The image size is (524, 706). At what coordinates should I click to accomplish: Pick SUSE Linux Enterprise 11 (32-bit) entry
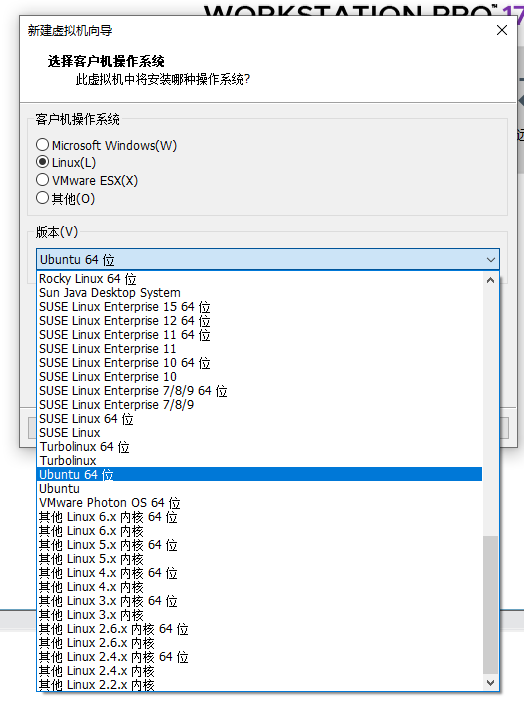point(260,348)
